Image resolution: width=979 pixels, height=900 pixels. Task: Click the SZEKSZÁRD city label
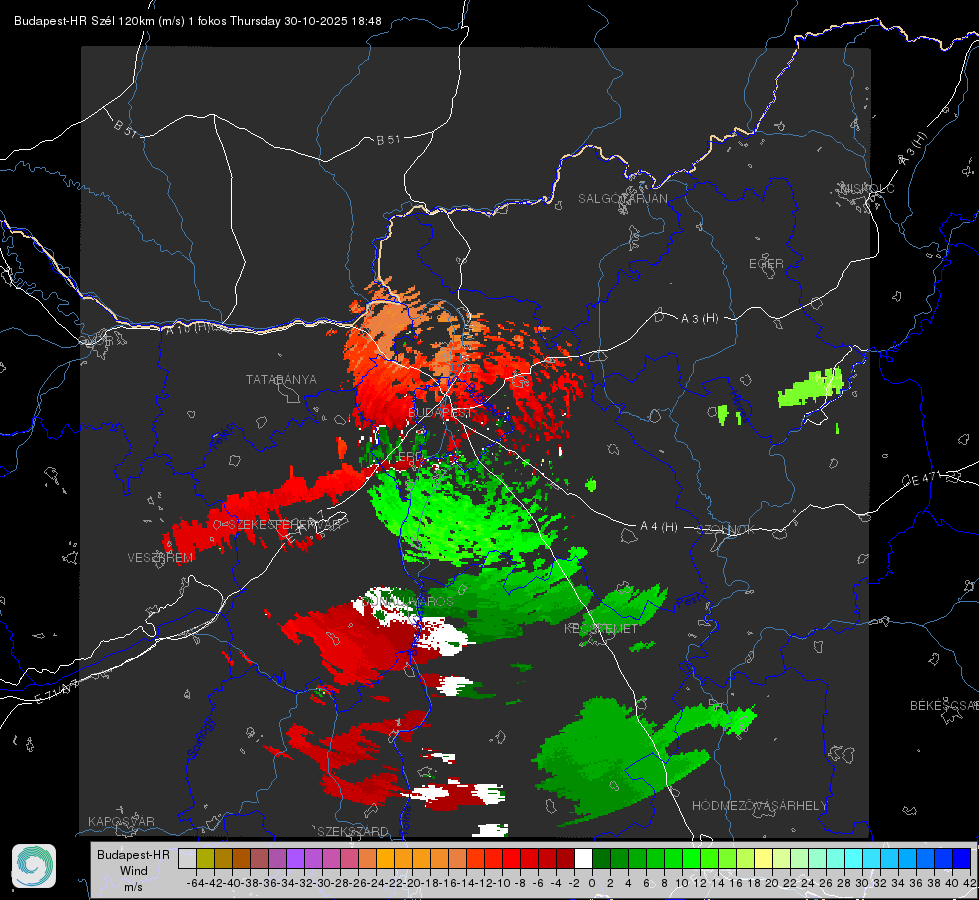(353, 831)
